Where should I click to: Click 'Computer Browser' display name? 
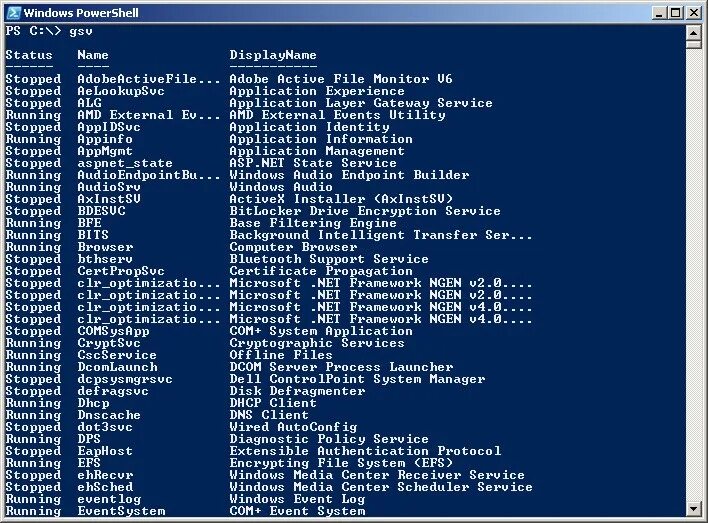pyautogui.click(x=293, y=247)
